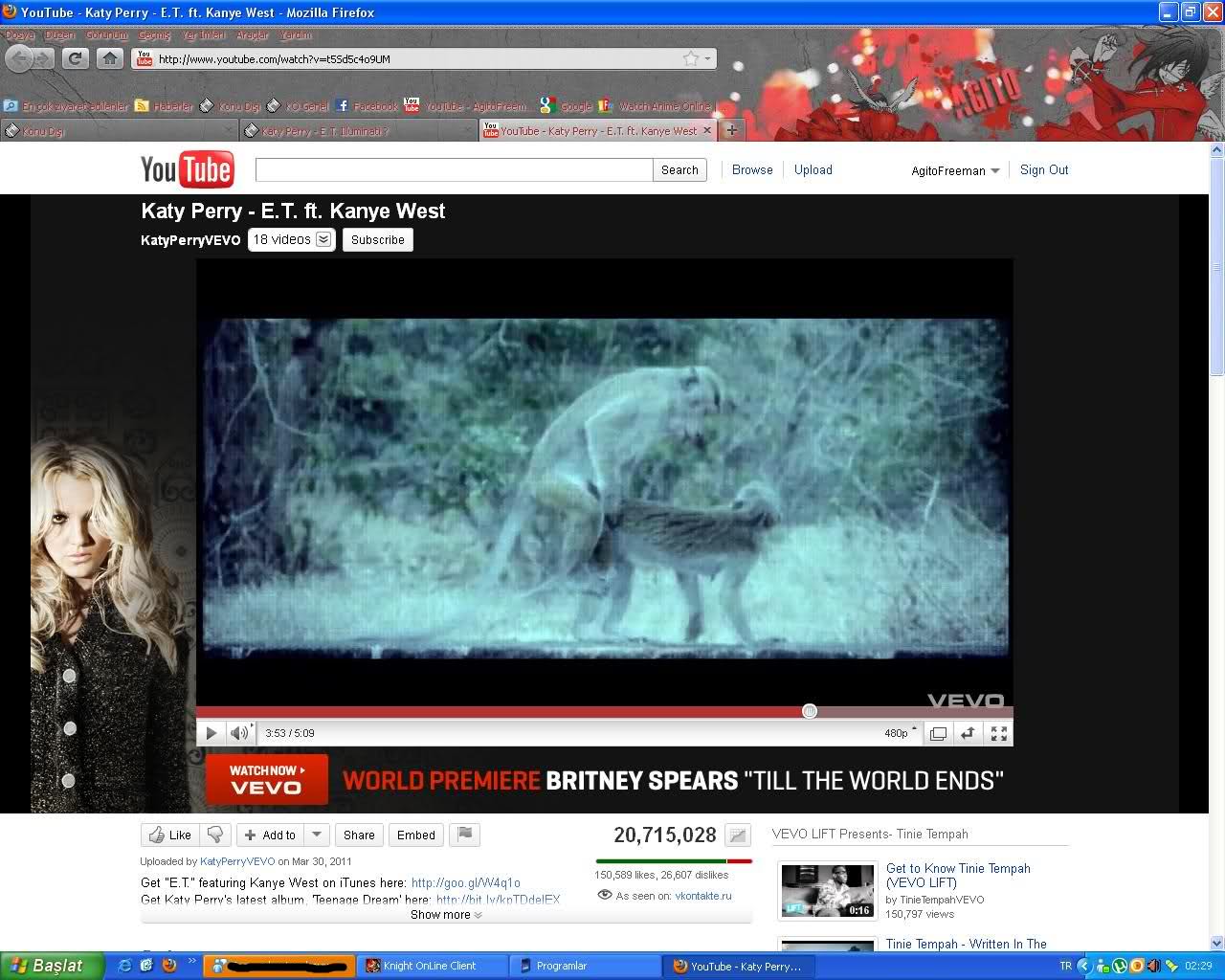The height and width of the screenshot is (980, 1225).
Task: Mute the video with the speaker icon
Action: point(239,733)
